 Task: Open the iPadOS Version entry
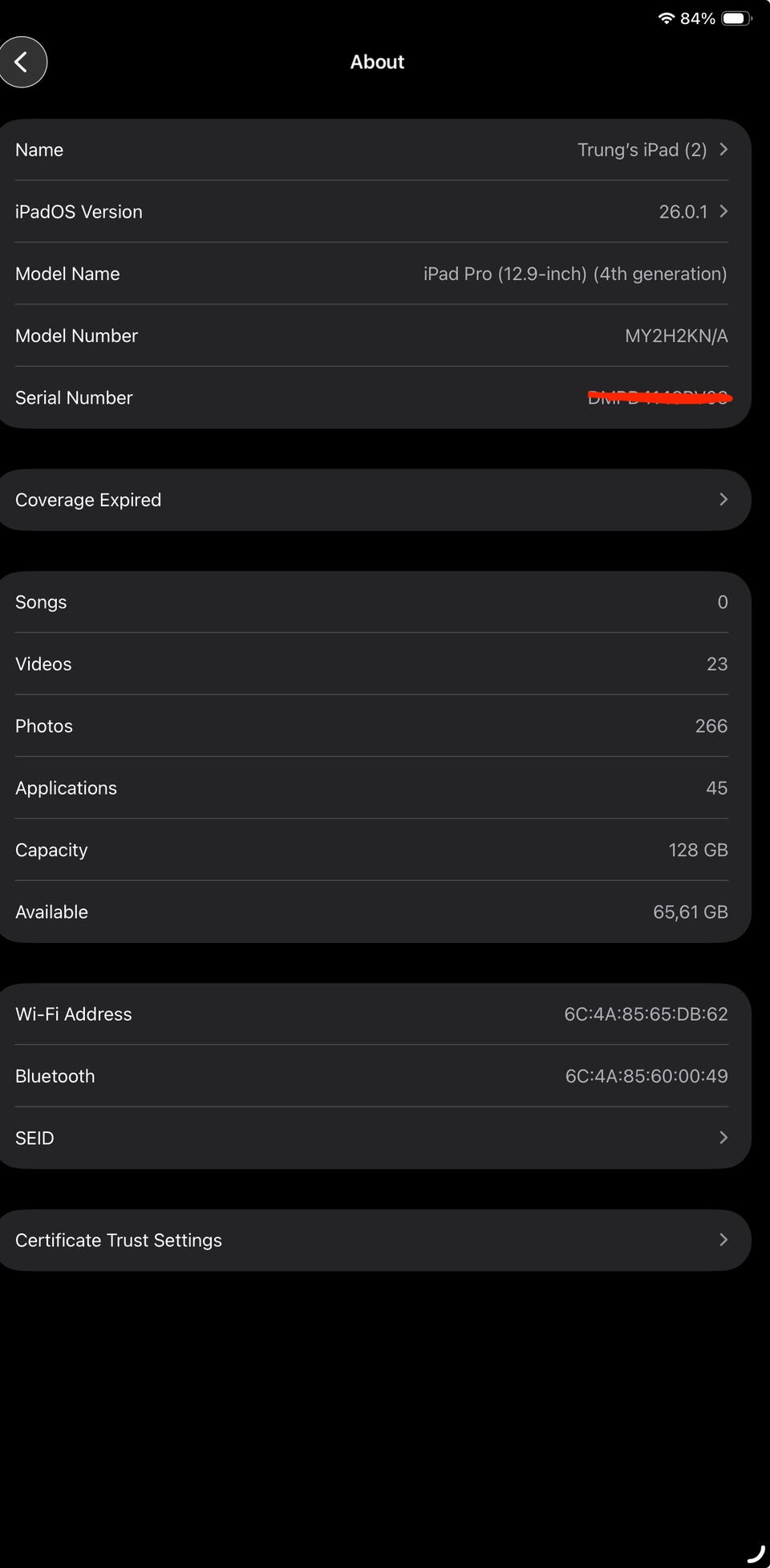pyautogui.click(x=79, y=212)
